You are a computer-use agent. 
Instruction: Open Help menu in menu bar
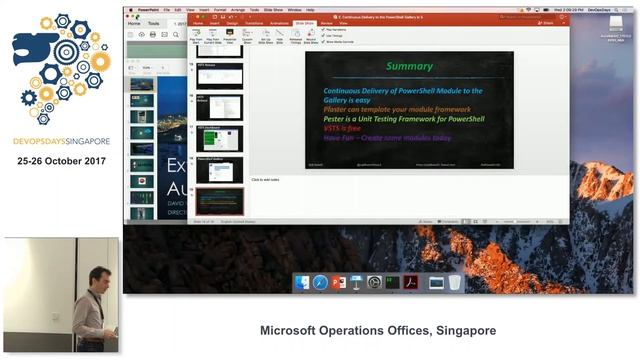310,10
